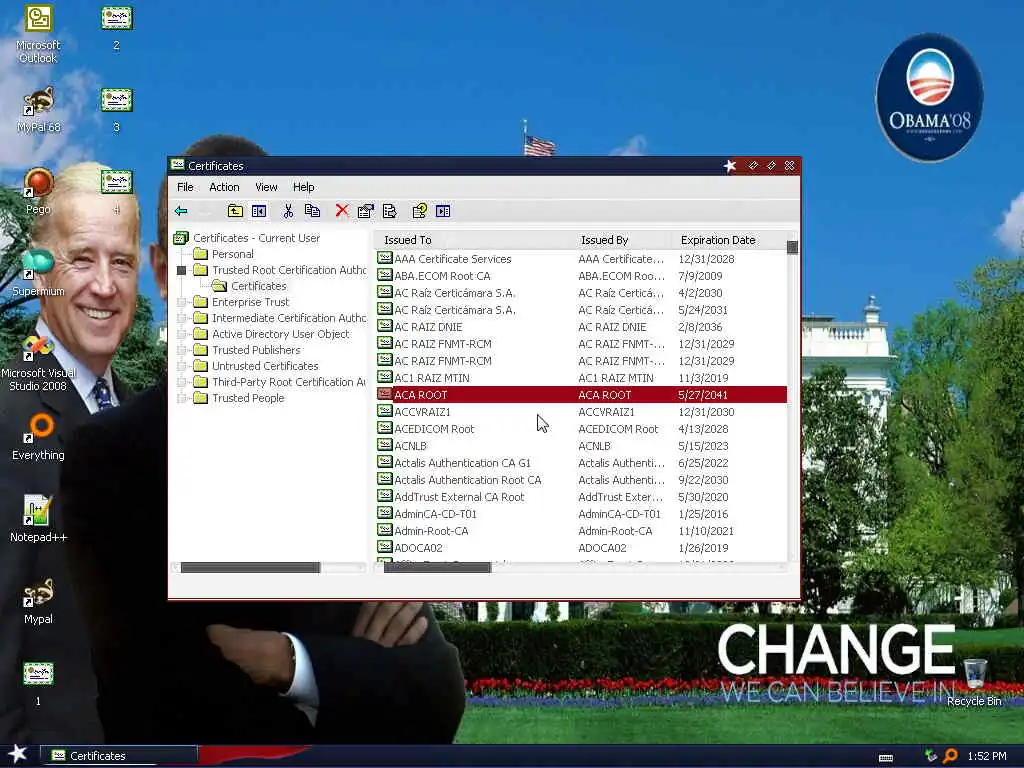Select the Everything desktop icon

coord(38,438)
